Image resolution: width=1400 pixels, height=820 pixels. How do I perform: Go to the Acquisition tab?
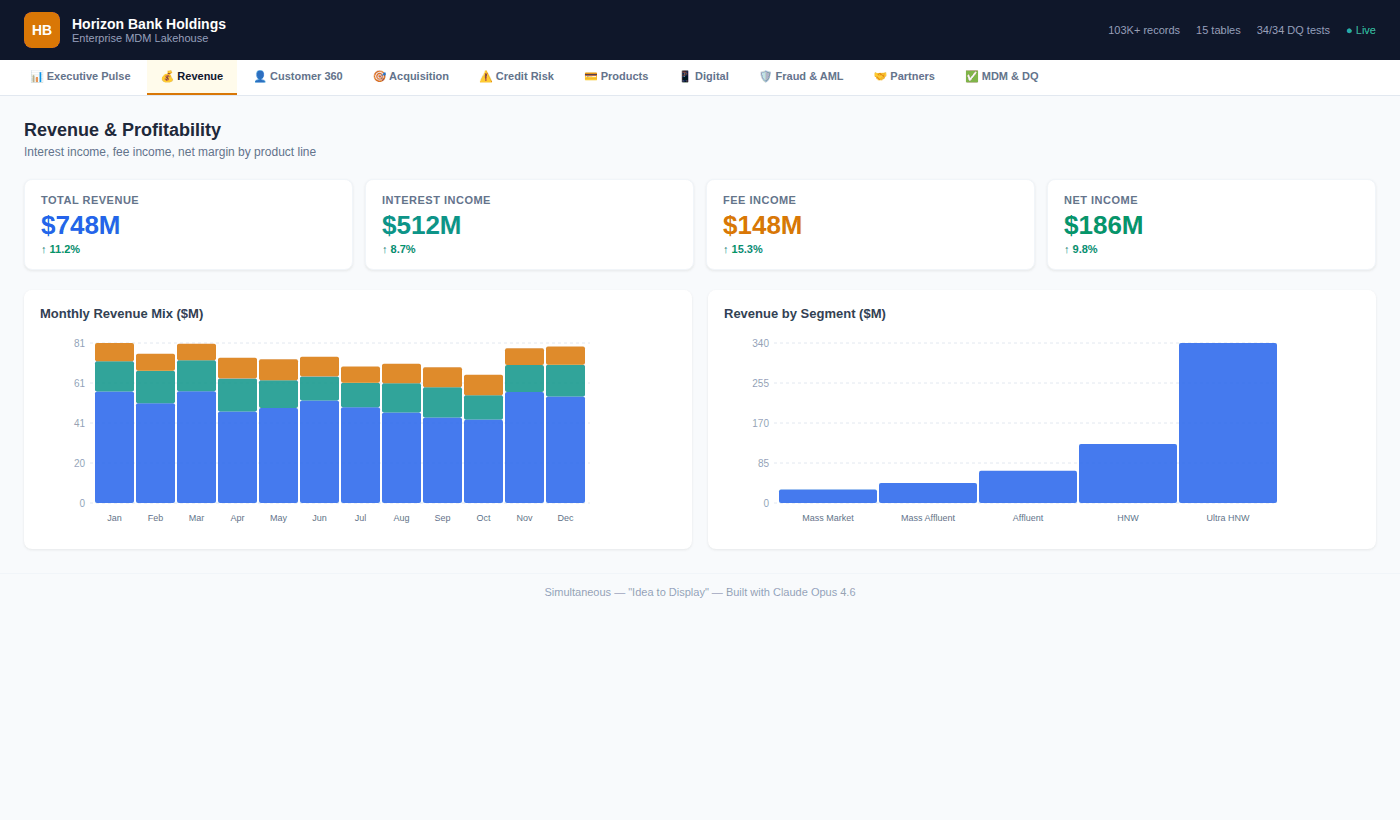(x=411, y=77)
